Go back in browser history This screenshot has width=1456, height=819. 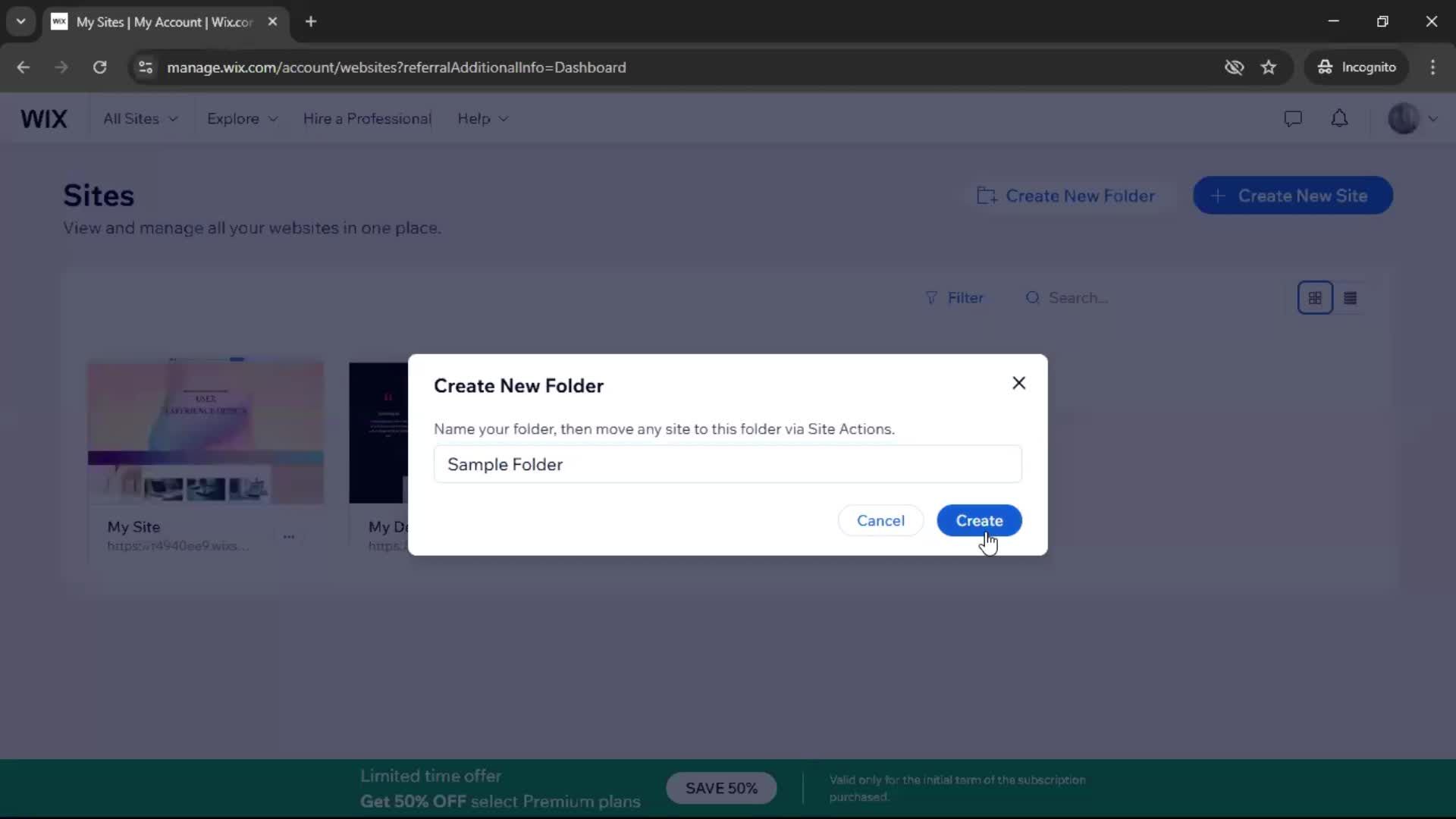point(24,67)
